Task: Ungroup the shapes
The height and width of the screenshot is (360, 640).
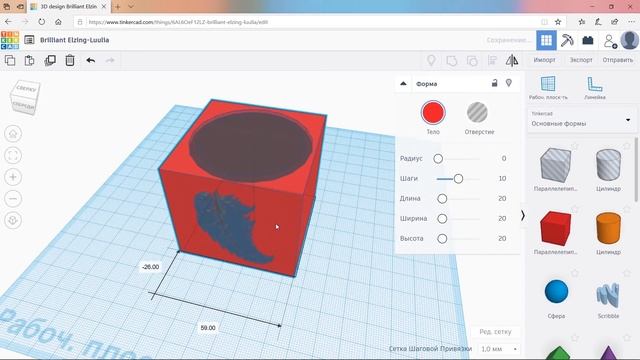Action: click(472, 61)
